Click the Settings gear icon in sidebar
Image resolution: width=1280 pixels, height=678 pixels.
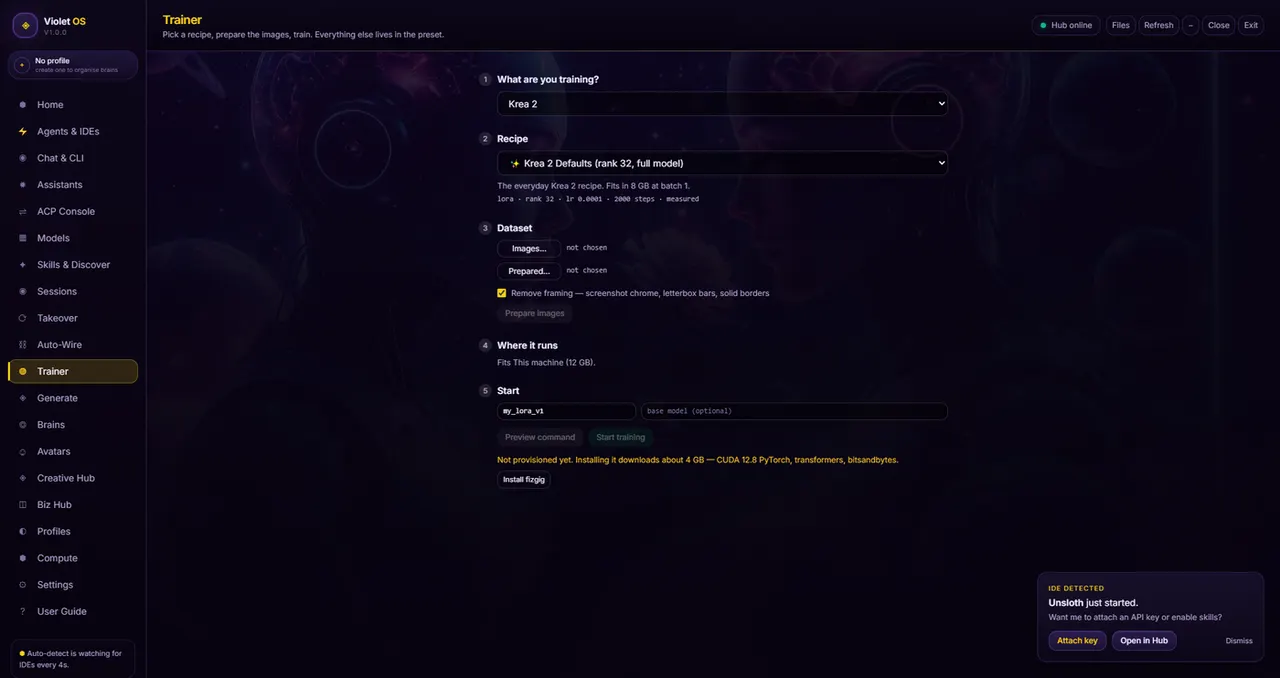23,585
